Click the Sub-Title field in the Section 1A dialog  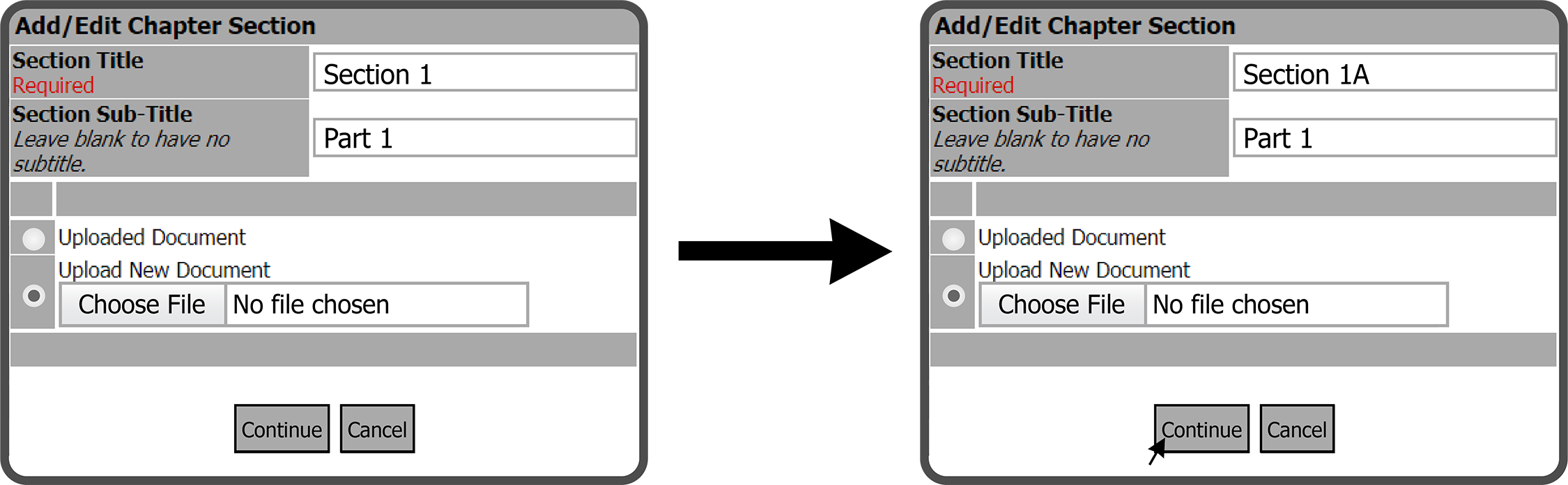1394,138
